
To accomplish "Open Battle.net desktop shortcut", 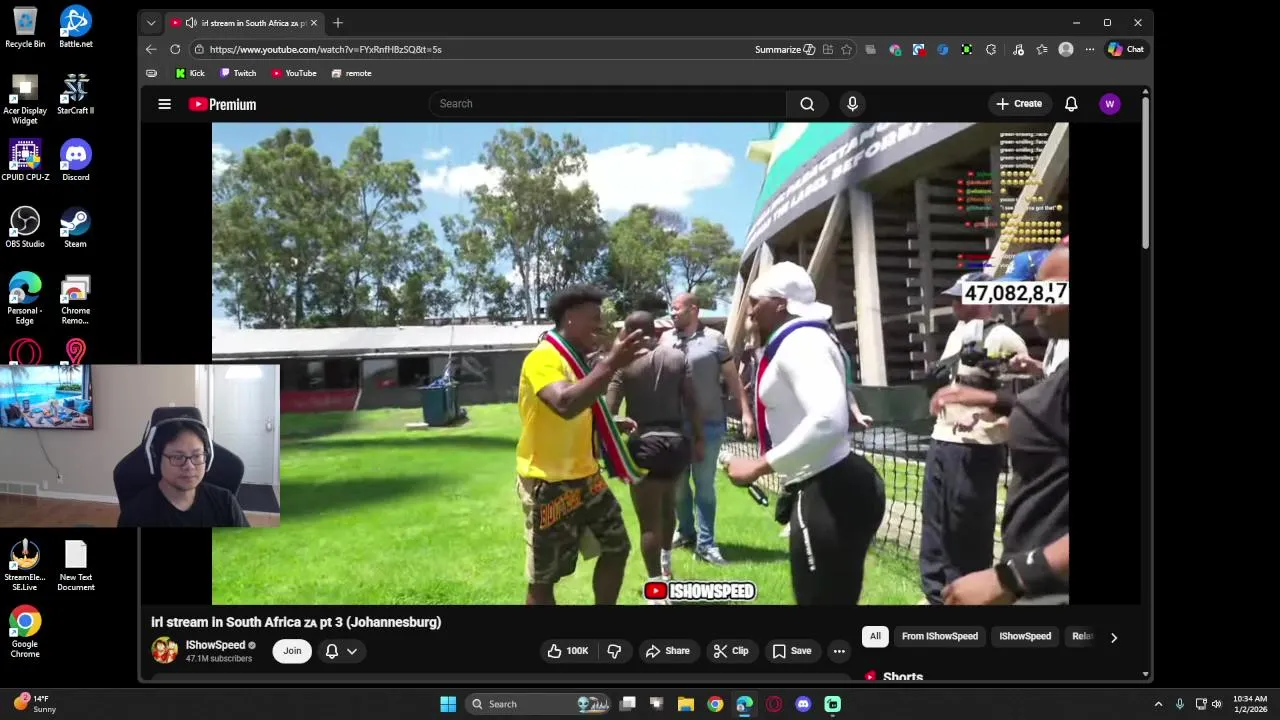I will [x=76, y=27].
